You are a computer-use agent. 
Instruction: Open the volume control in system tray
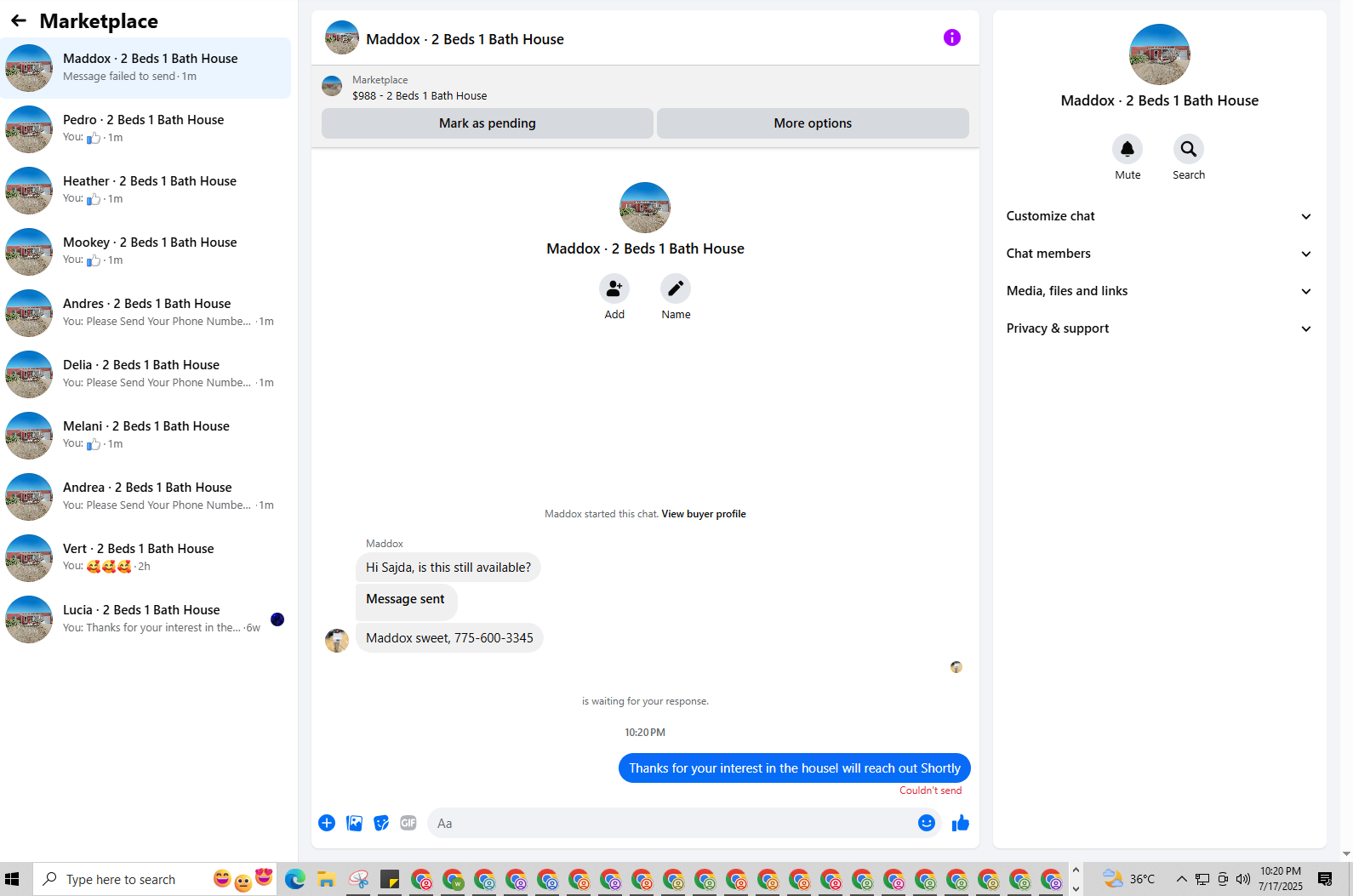tap(1243, 879)
